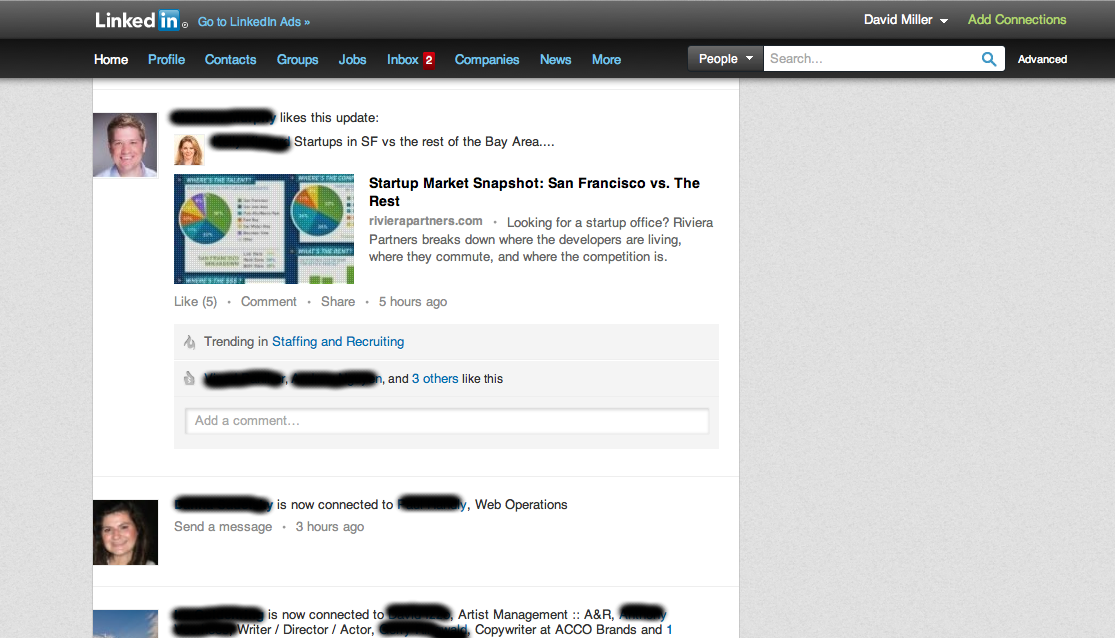
Task: Click the Trending flame icon
Action: [189, 342]
